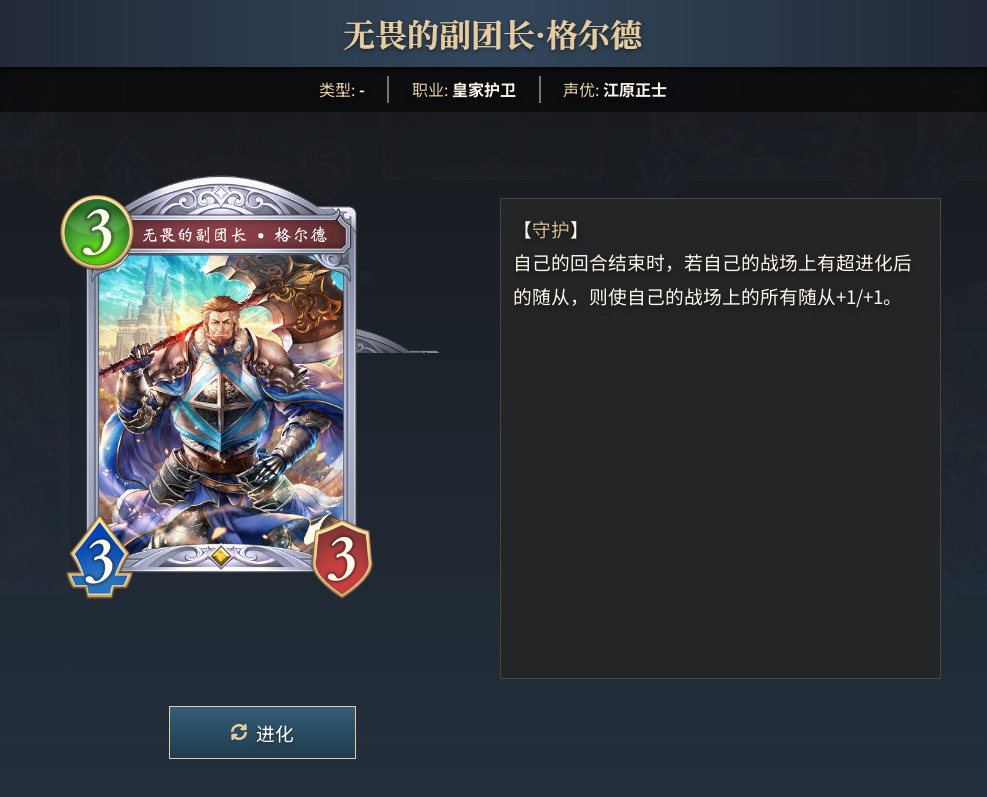Click the 进化 evolve button

[262, 733]
